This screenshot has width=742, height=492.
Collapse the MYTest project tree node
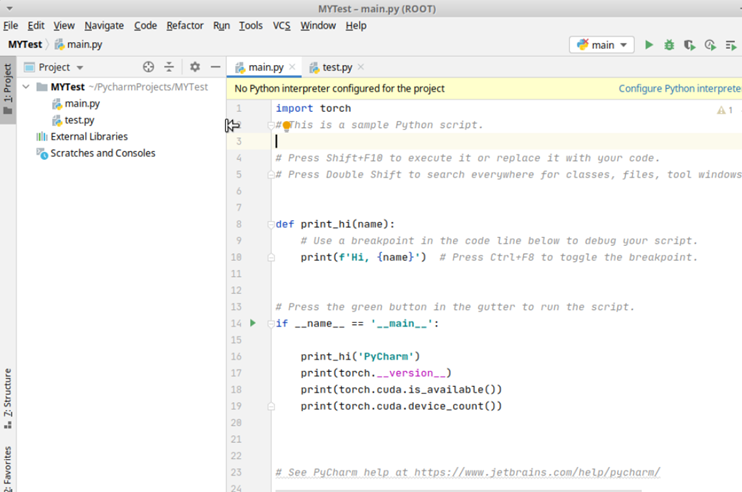pos(26,87)
